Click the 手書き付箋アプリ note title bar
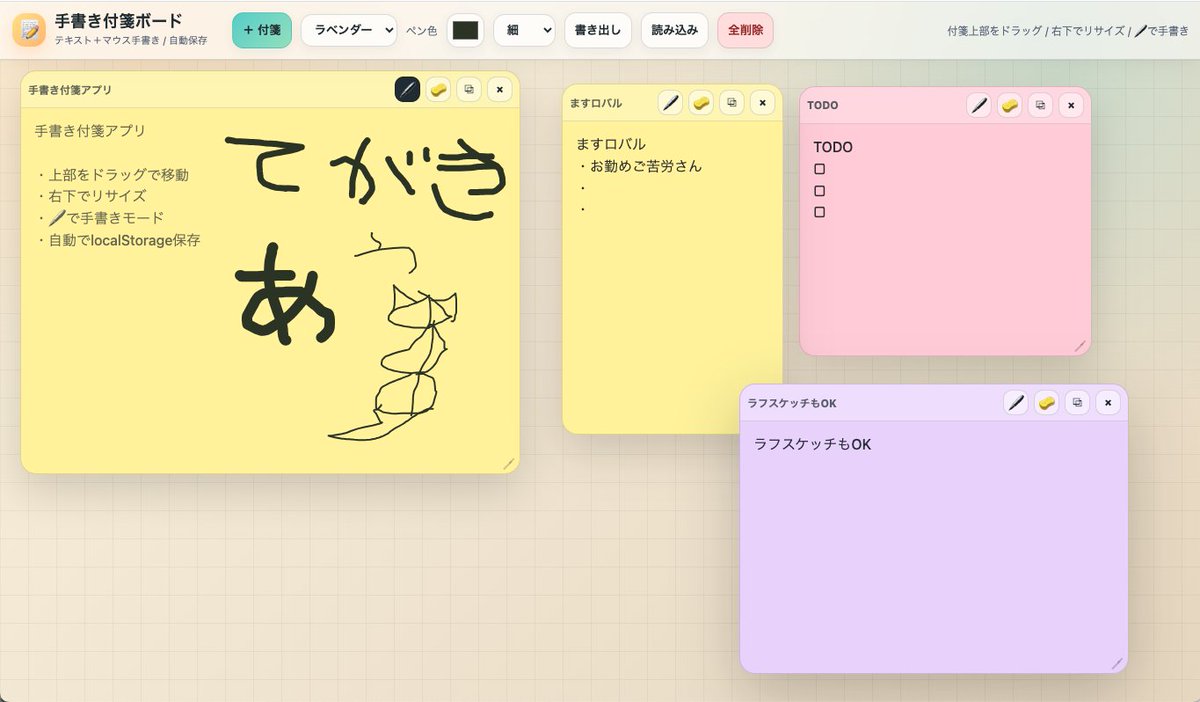 [270, 89]
